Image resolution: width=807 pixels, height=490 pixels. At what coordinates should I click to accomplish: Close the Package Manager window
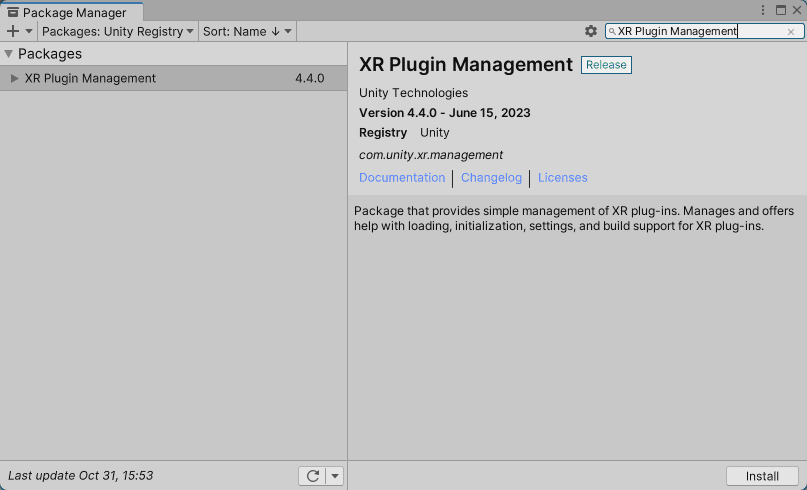[x=797, y=10]
